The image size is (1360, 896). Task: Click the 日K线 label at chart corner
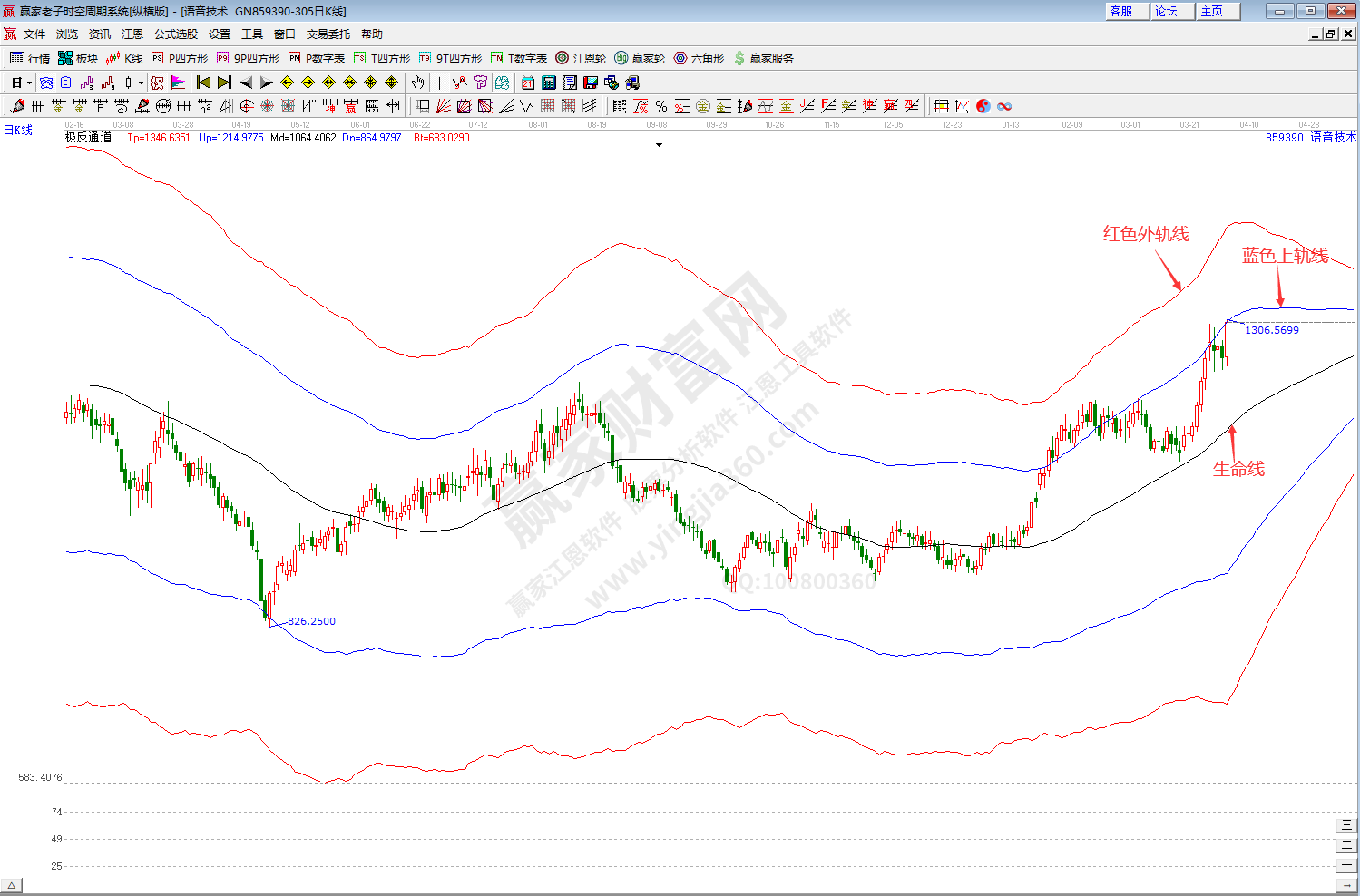point(18,131)
